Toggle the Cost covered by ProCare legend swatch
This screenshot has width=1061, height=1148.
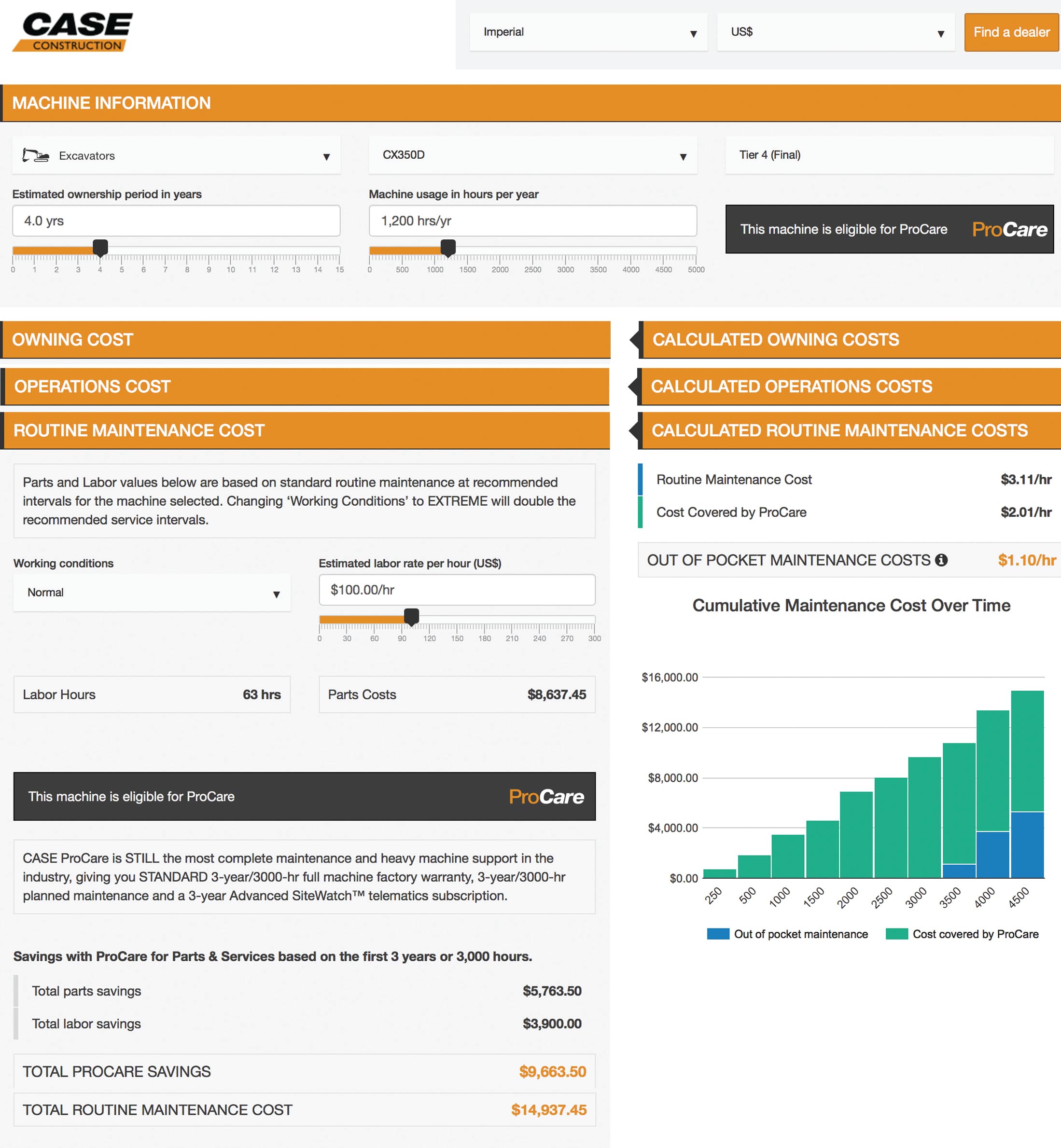pyautogui.click(x=896, y=934)
